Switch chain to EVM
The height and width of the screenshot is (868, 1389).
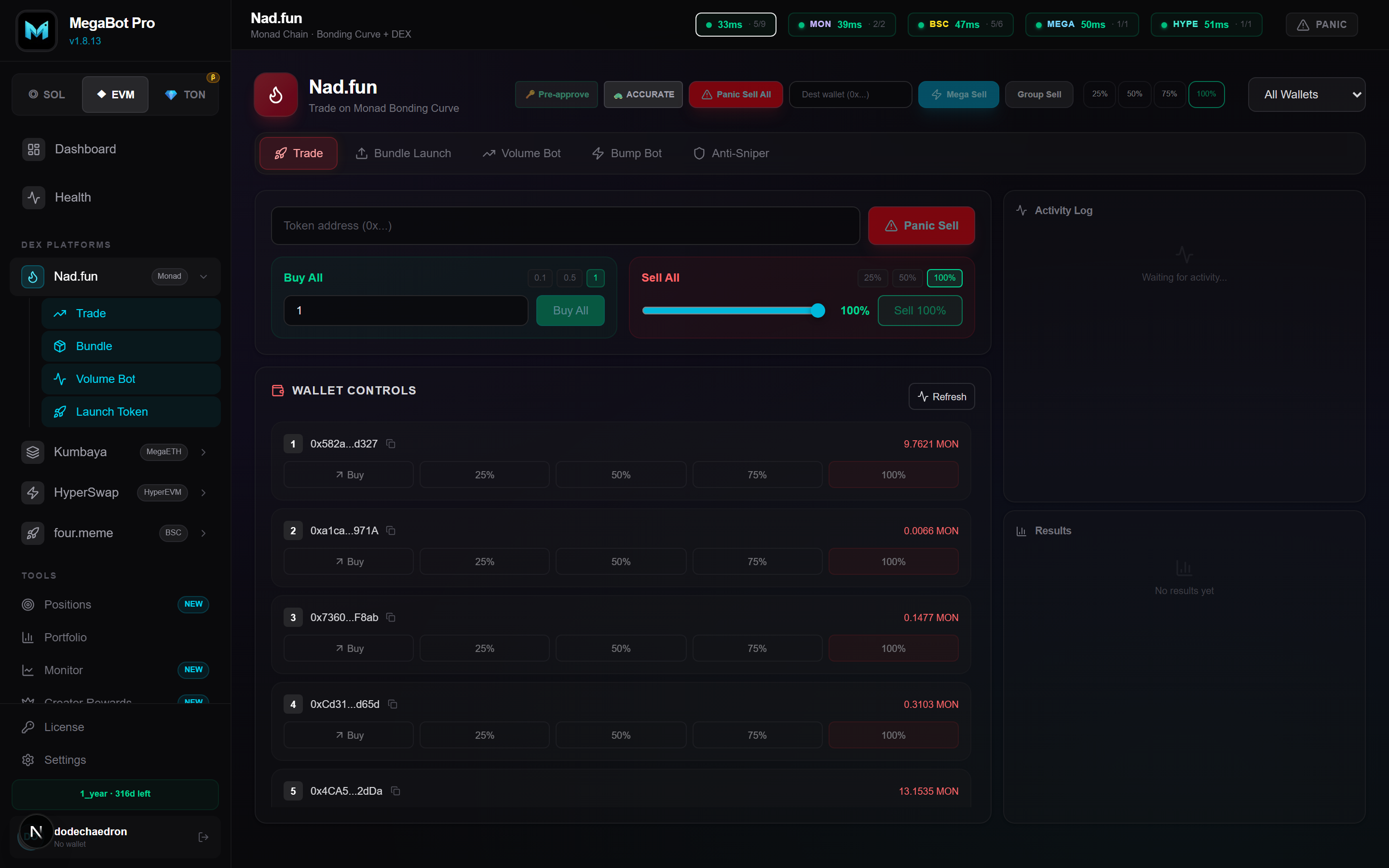115,95
